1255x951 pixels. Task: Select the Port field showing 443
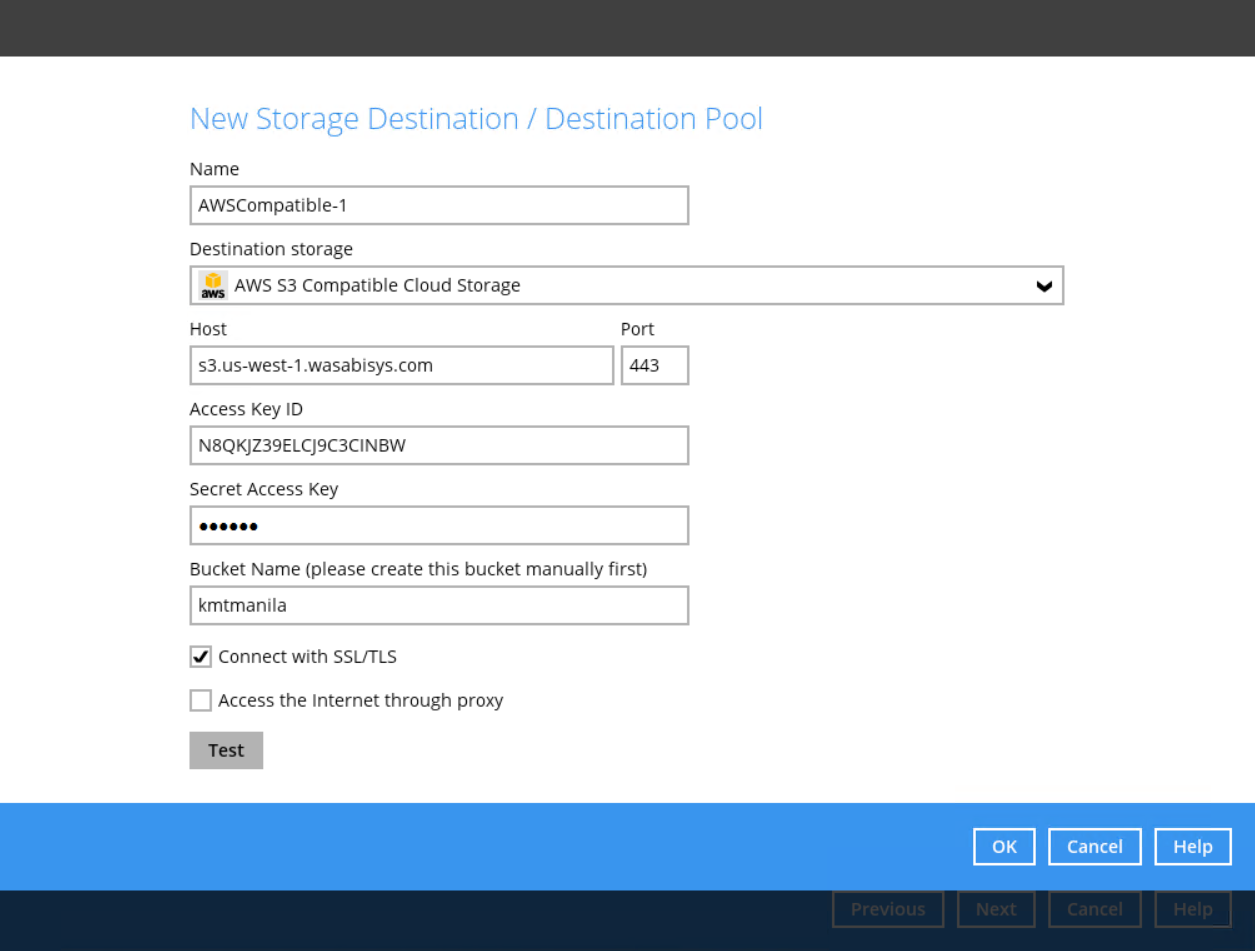click(654, 366)
